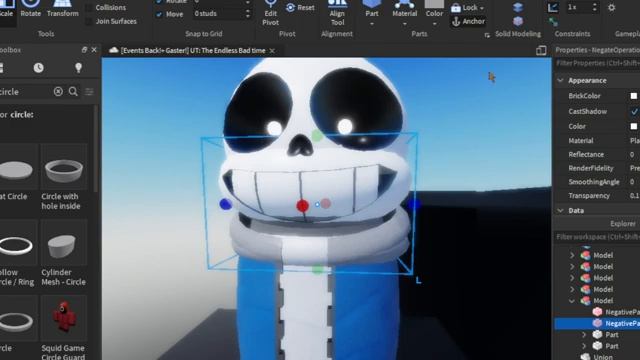Click the Union solid modeling icon
This screenshot has width=640, height=360.
pos(518,7)
